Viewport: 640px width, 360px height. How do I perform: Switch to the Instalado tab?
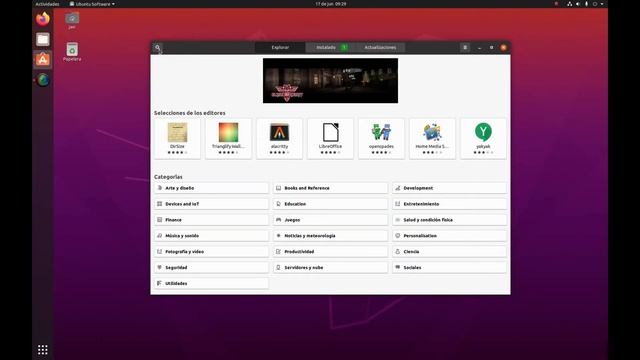tap(330, 47)
